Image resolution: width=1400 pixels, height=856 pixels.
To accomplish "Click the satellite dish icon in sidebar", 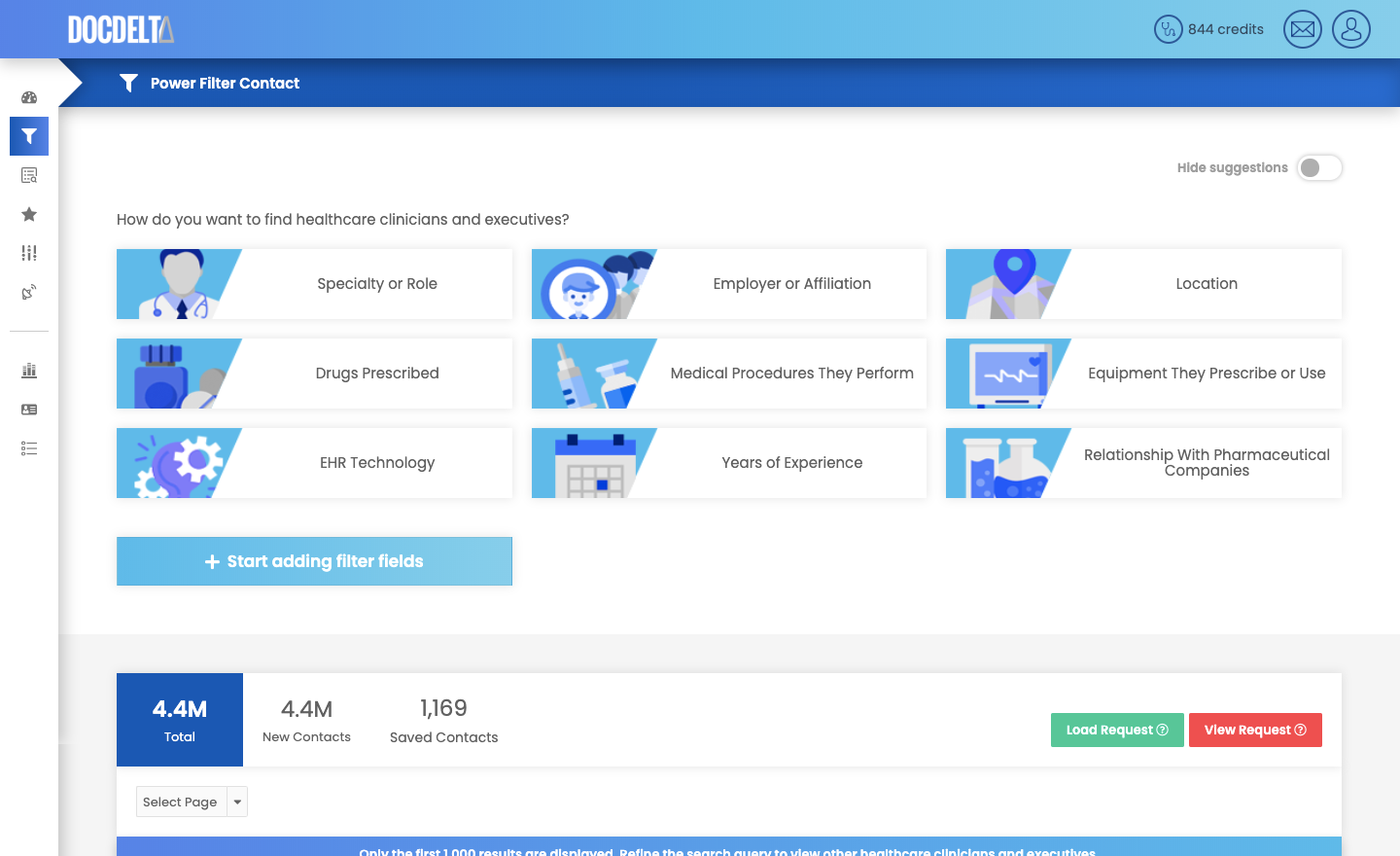I will (x=29, y=292).
